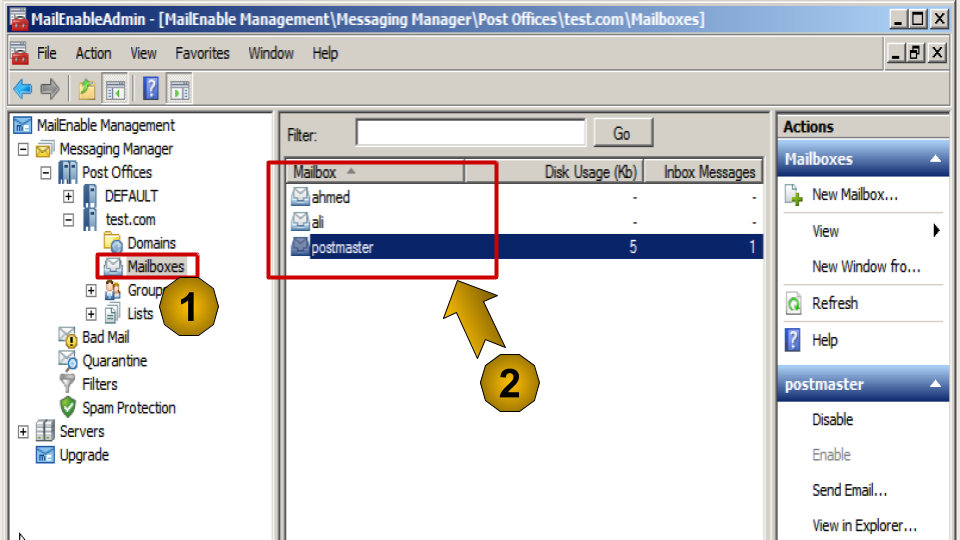Open the Window menu
Viewport: 960px width, 540px height.
click(271, 53)
